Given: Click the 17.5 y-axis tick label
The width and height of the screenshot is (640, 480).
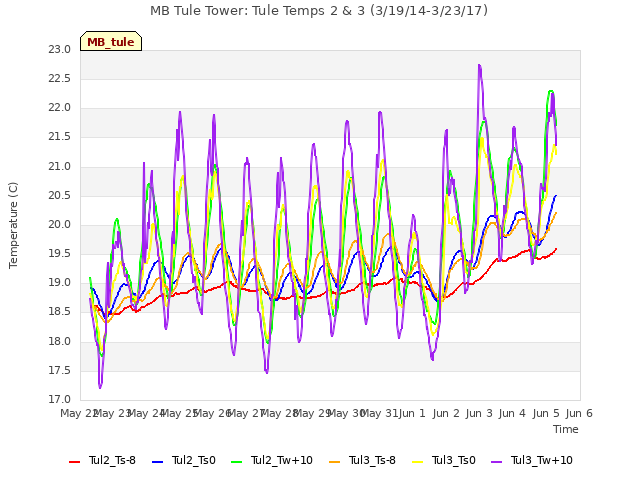Looking at the screenshot, I should [60, 371].
